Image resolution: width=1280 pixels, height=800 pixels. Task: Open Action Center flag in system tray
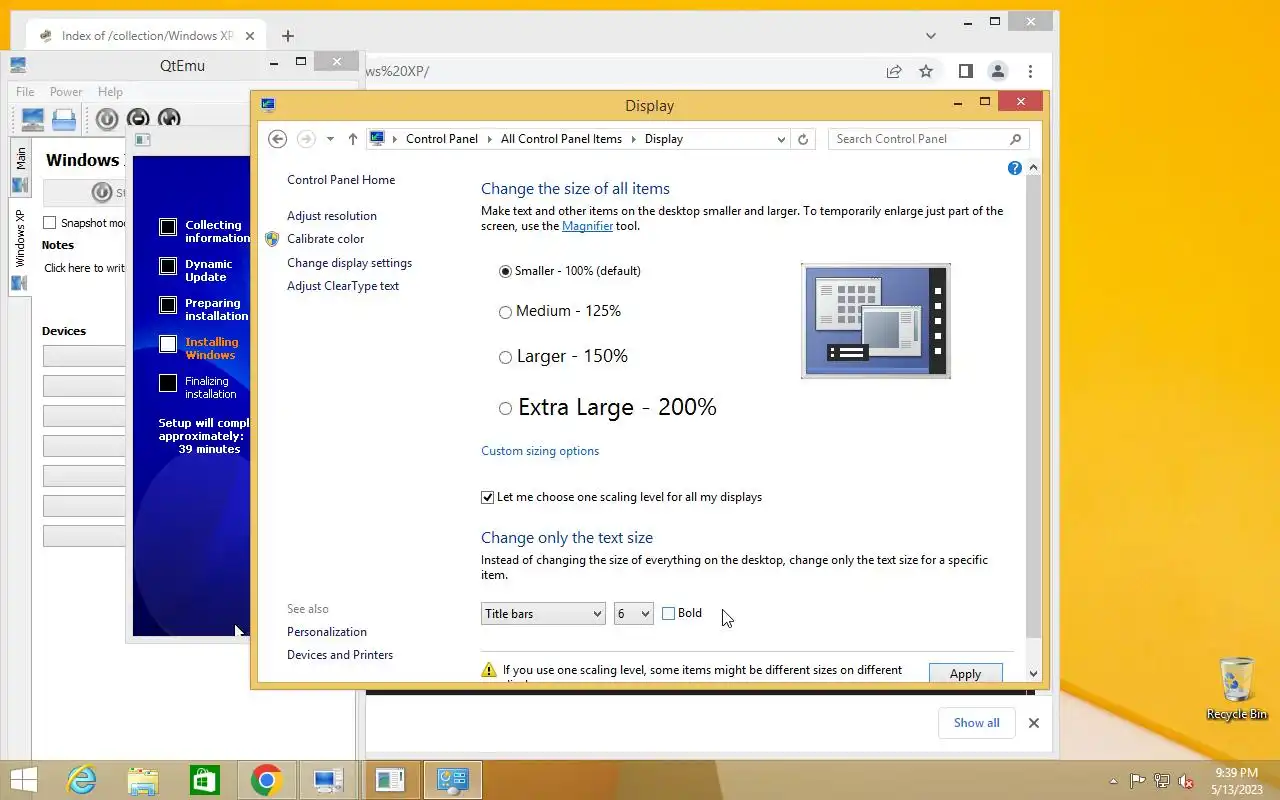point(1138,781)
